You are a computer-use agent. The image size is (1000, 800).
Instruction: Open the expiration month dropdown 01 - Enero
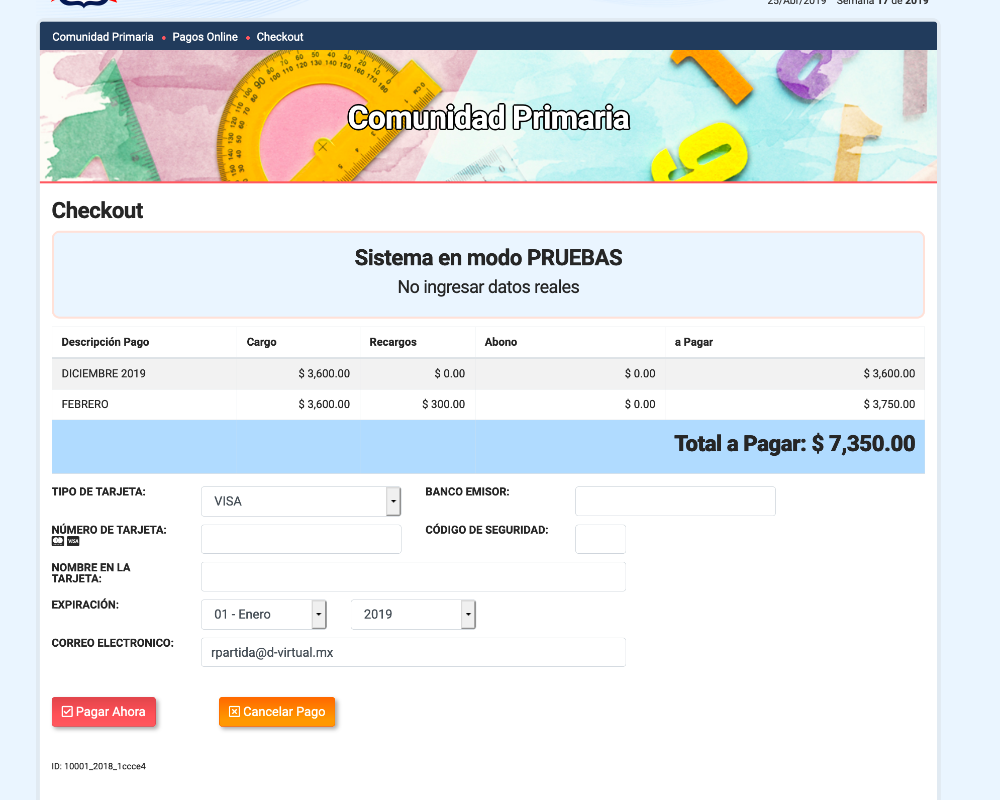(x=264, y=614)
